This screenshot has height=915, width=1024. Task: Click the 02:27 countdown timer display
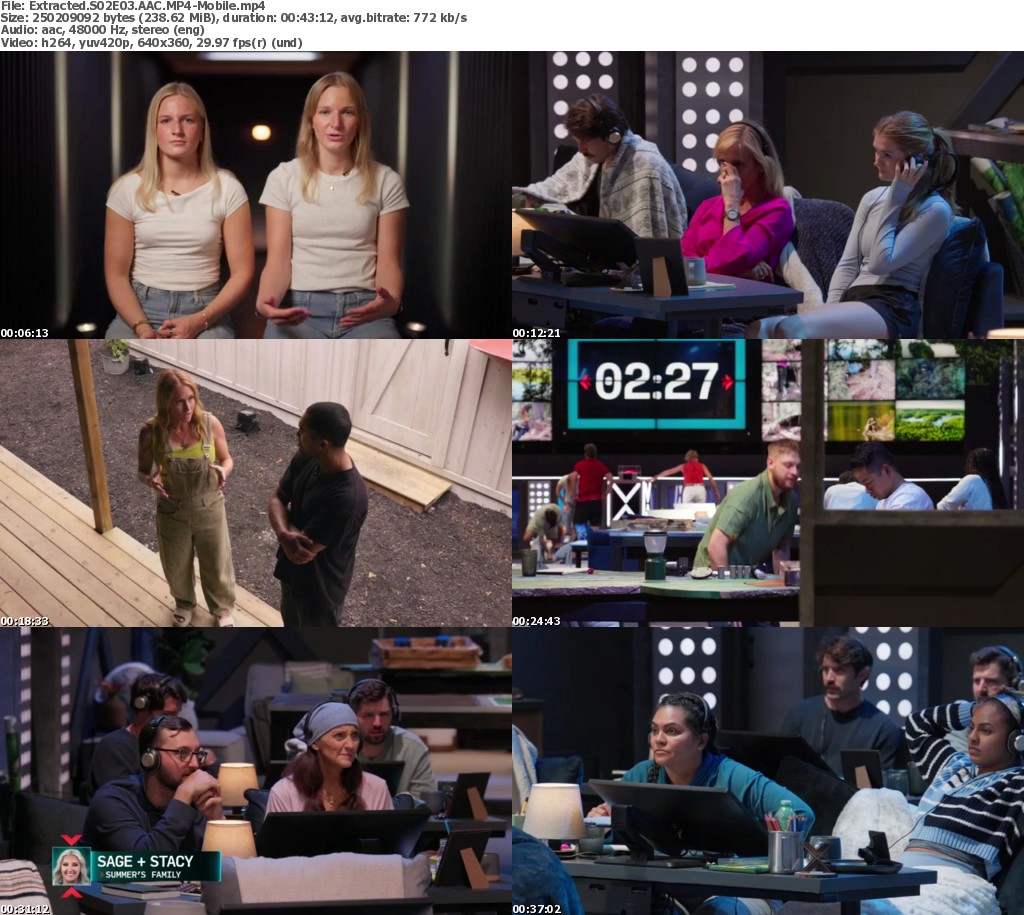[657, 382]
